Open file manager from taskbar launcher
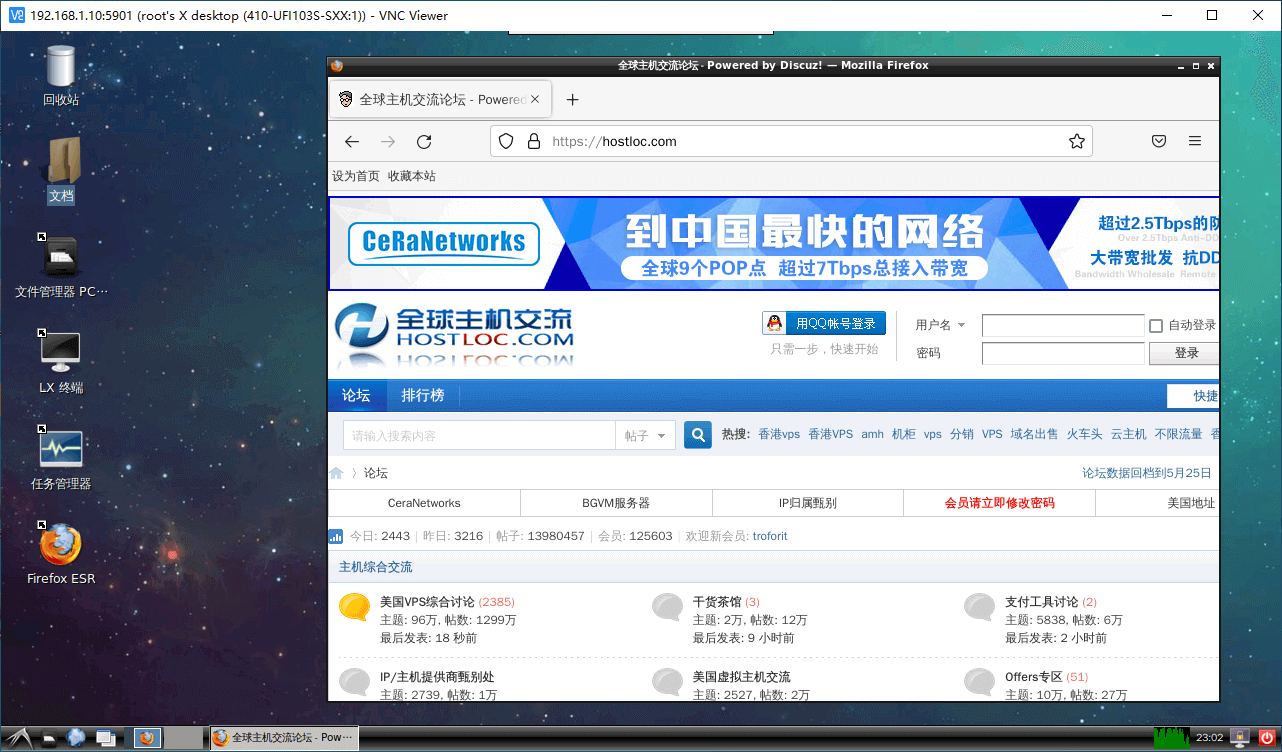 coord(49,739)
